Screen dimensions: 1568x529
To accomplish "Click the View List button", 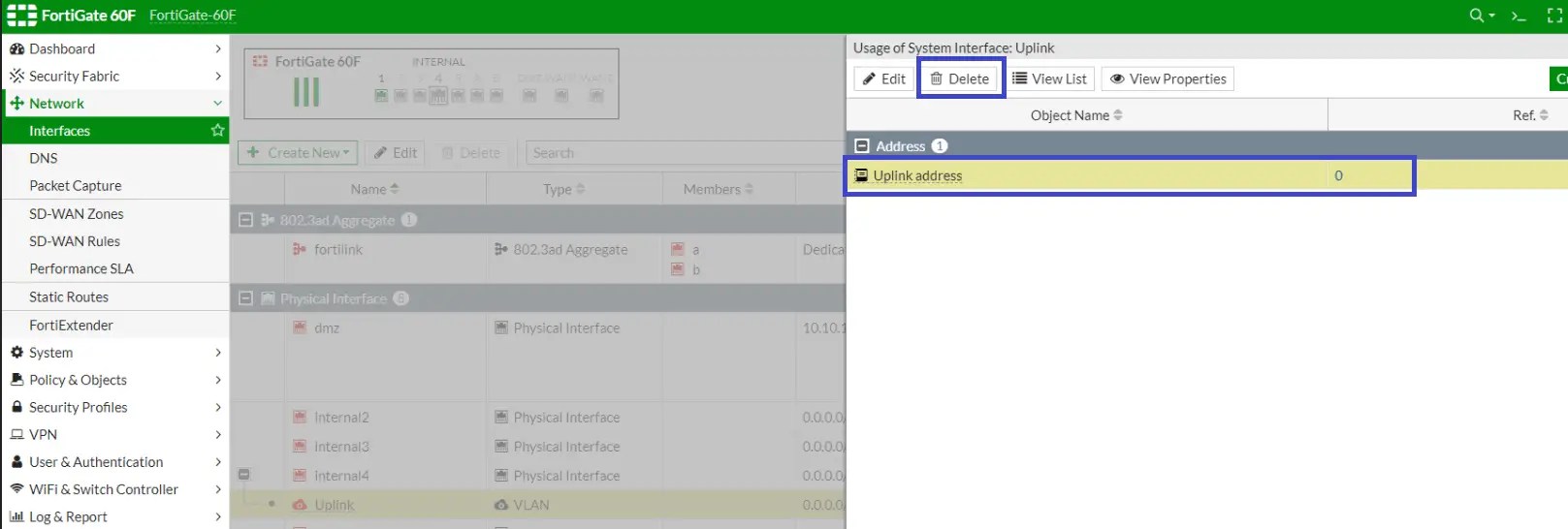I will [x=1049, y=78].
